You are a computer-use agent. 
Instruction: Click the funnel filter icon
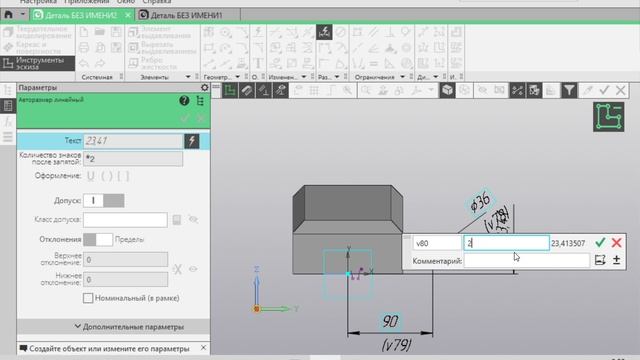(x=569, y=90)
